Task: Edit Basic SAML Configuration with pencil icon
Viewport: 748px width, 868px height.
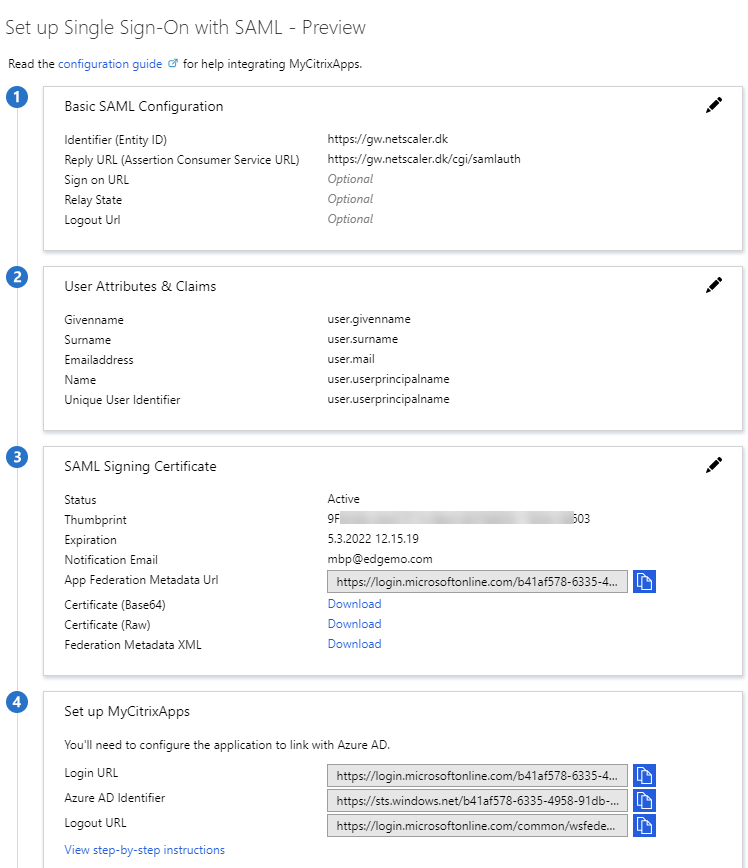Action: [714, 105]
